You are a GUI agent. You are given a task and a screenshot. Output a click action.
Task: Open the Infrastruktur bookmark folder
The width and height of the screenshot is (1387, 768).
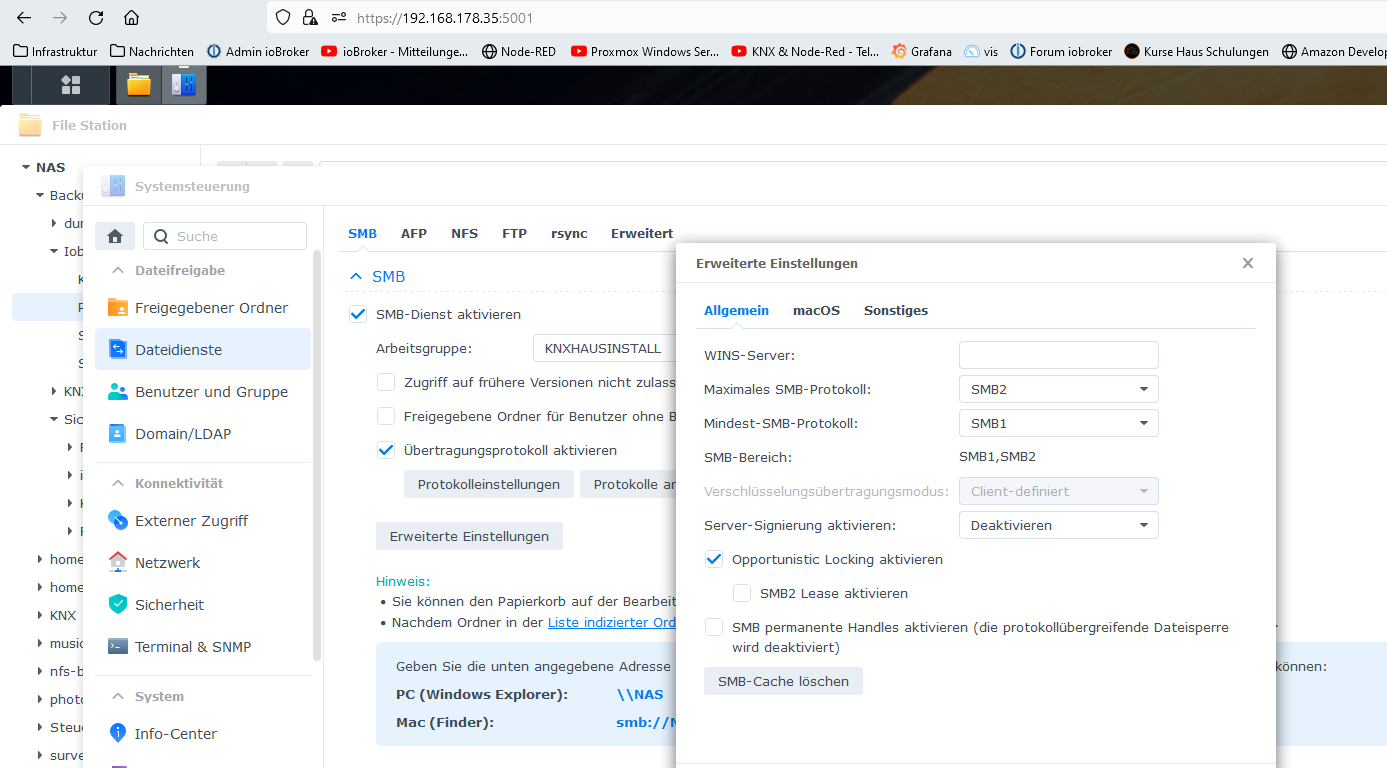tap(55, 51)
